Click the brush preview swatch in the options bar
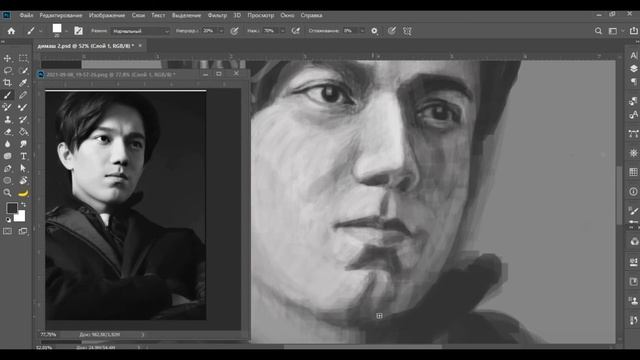The width and height of the screenshot is (640, 360). (x=57, y=29)
